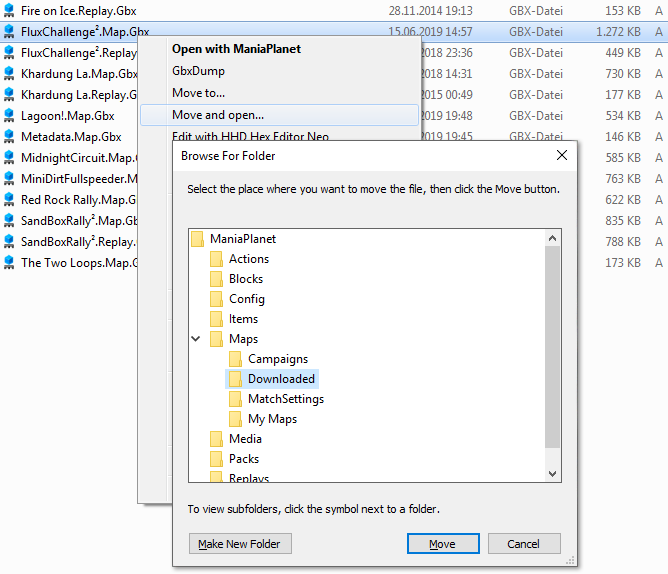Click the folder tree vertical scrollbar thumb
Screen dimensions: 668x574
pyautogui.click(x=553, y=347)
